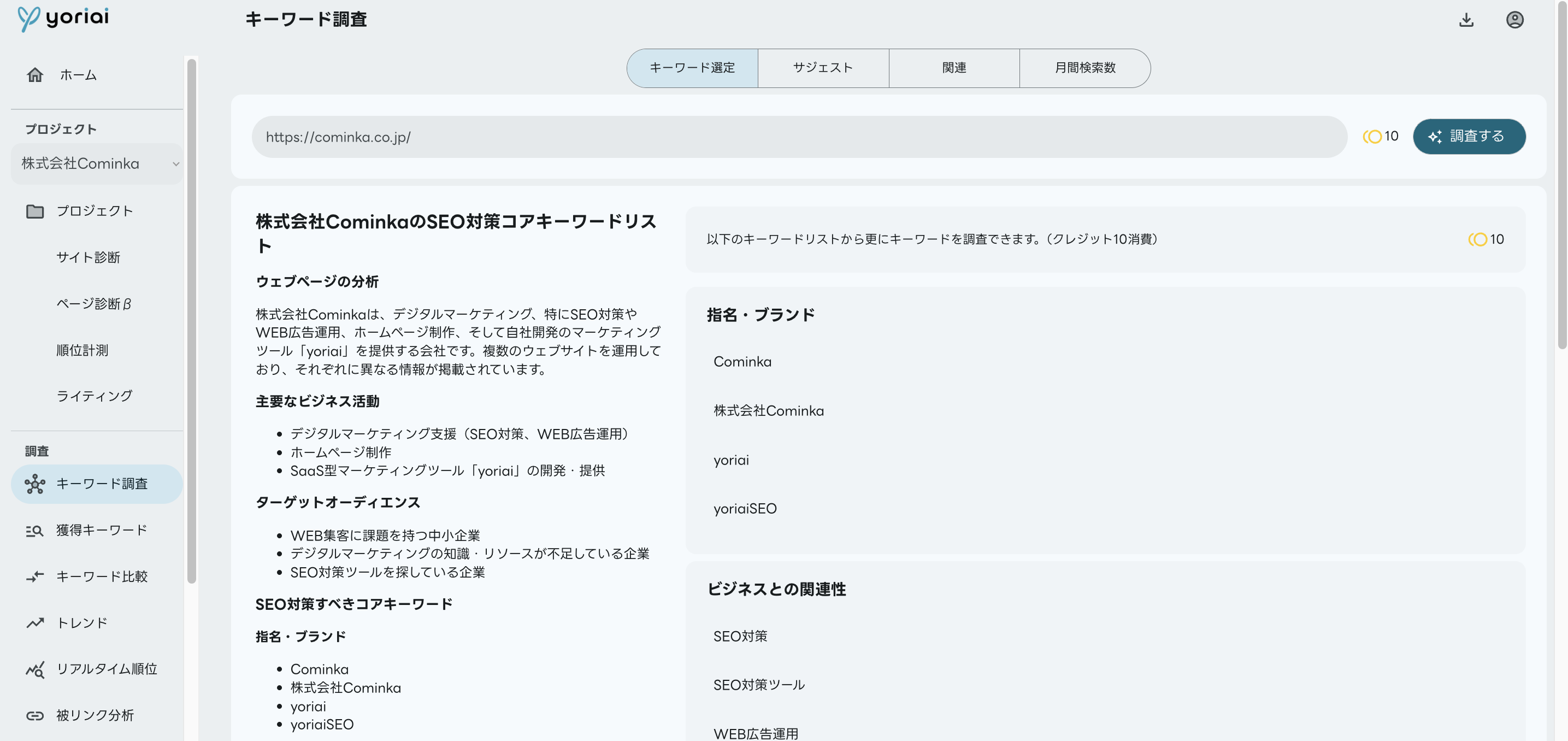Click the プロジェクト section label in sidebar
The height and width of the screenshot is (741, 1568).
(60, 129)
